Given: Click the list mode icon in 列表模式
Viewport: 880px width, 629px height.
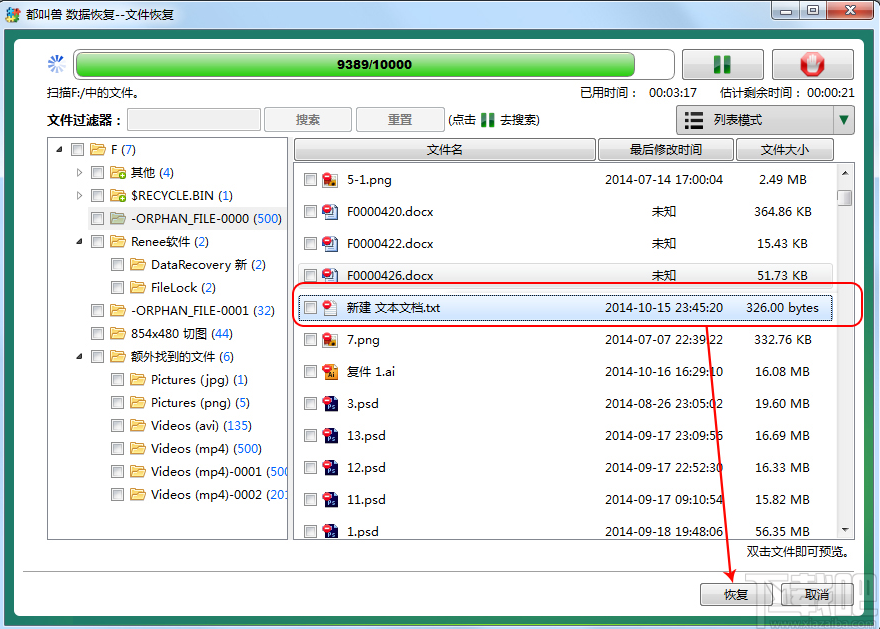Looking at the screenshot, I should 694,120.
